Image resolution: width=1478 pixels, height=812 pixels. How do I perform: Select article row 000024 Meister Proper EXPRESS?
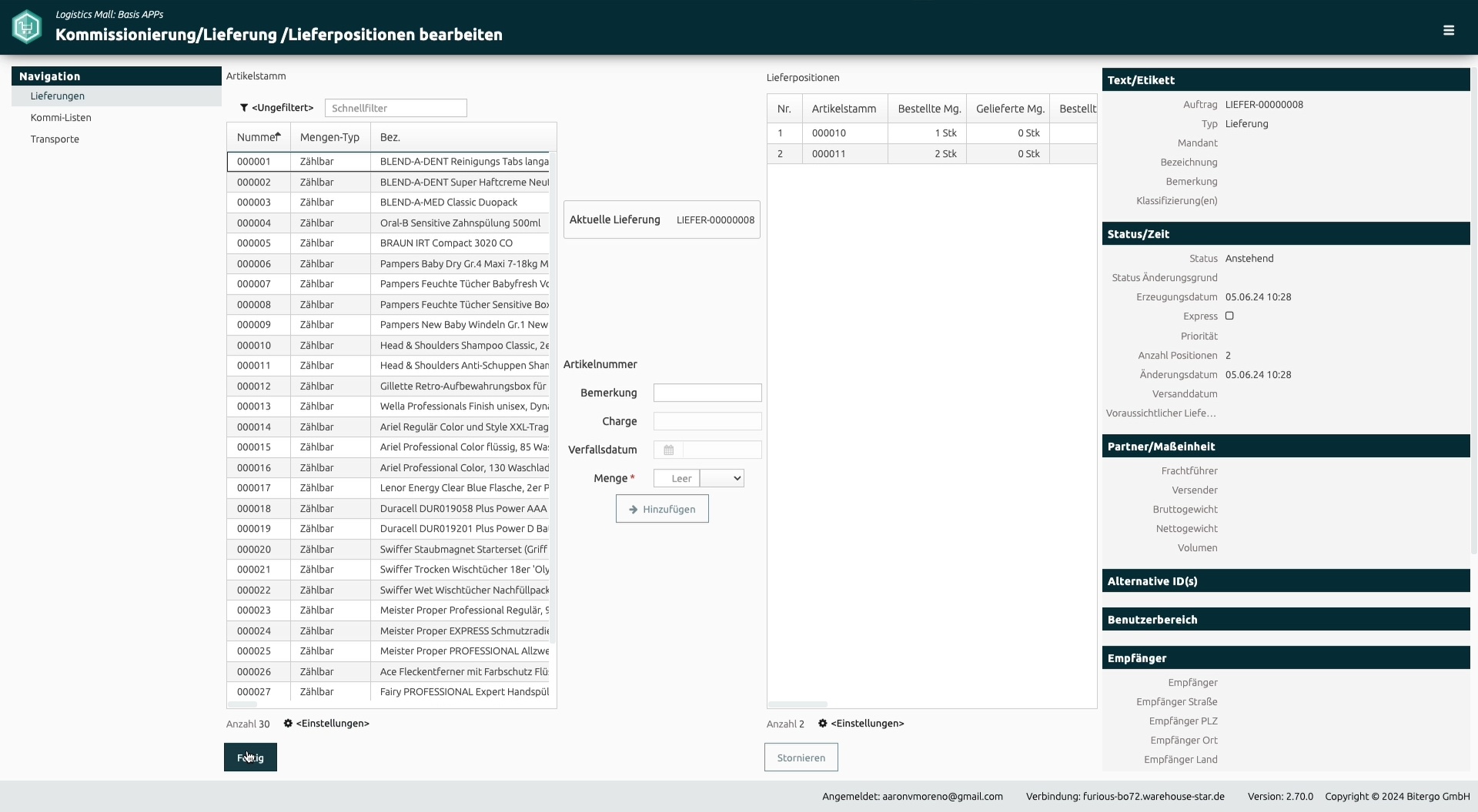point(389,631)
